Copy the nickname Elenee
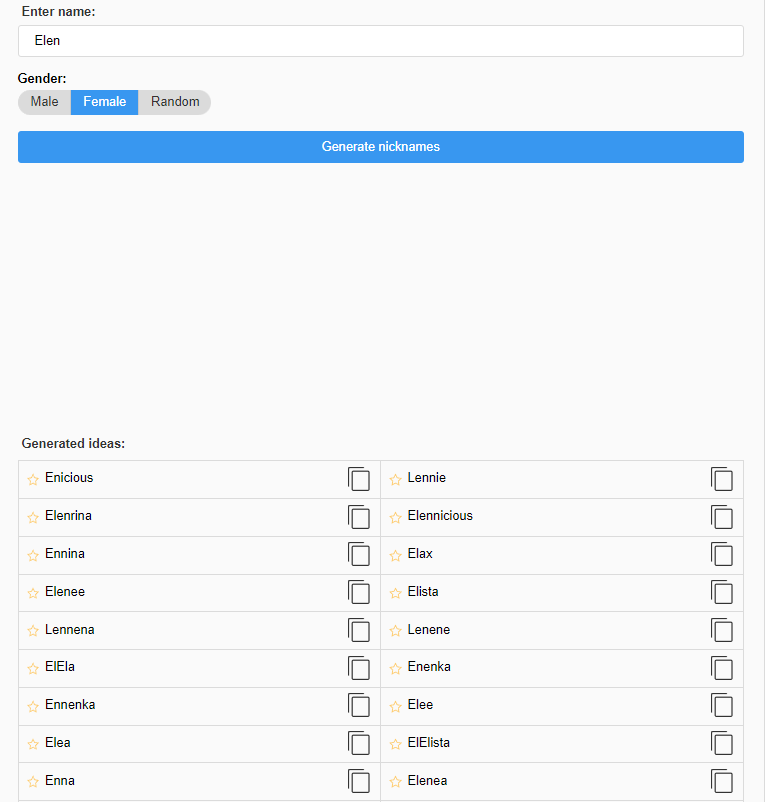Screen dimensions: 765x802 359,593
